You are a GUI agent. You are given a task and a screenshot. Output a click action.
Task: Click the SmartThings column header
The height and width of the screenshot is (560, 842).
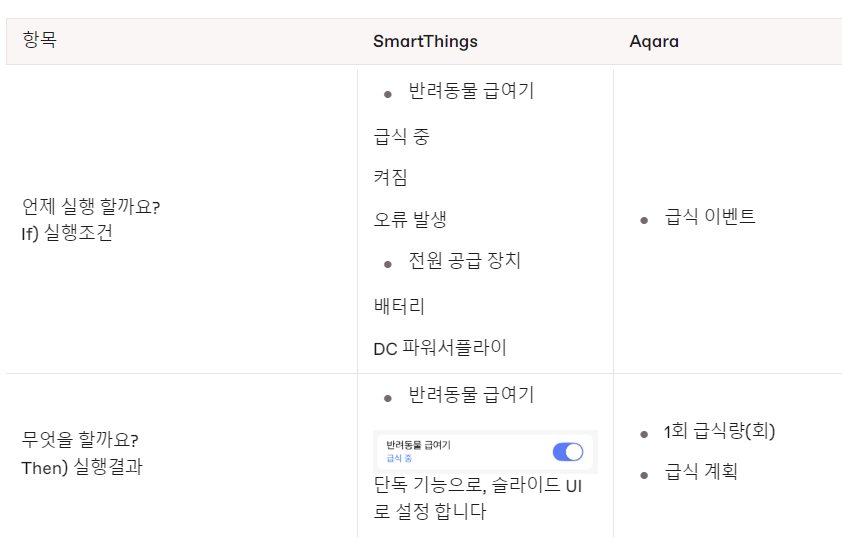[x=425, y=41]
